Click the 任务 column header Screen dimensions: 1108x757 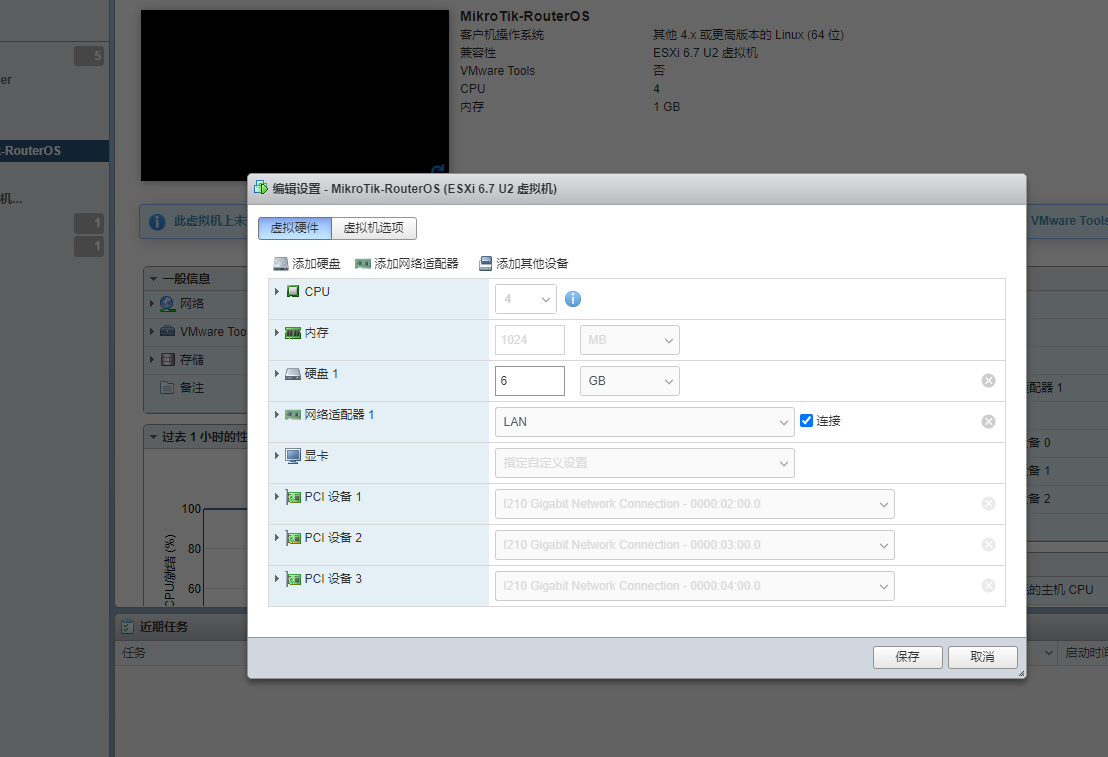[x=134, y=653]
